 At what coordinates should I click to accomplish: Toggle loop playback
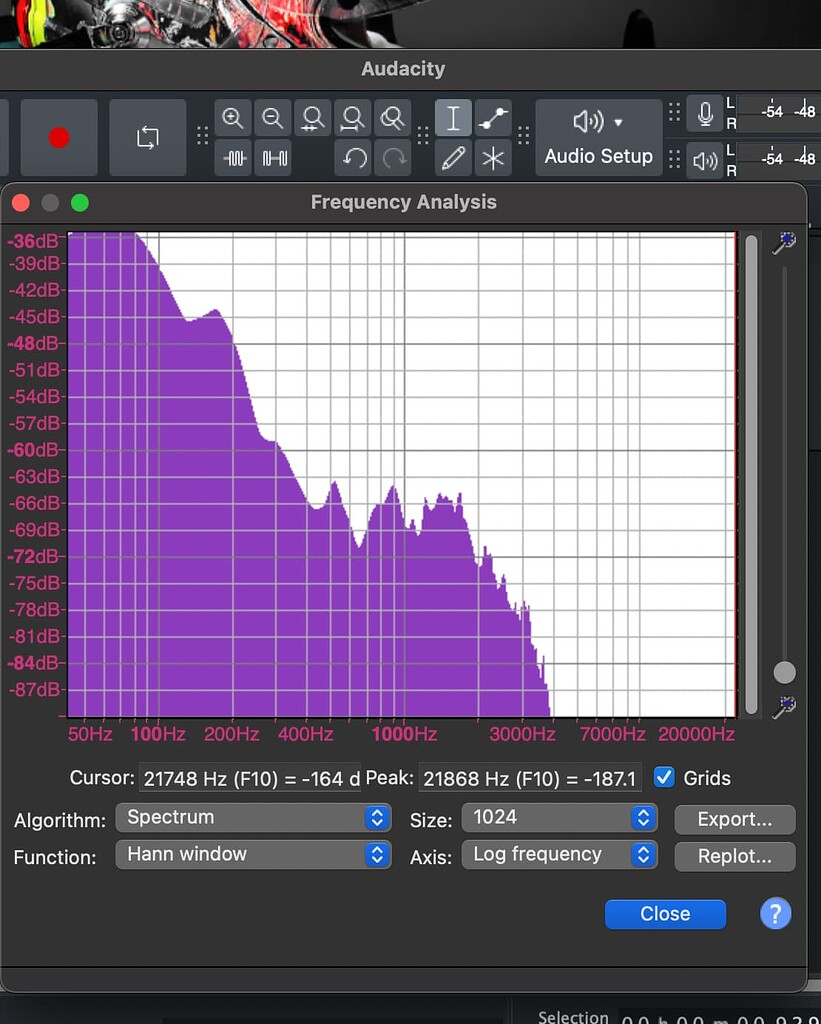pos(147,137)
